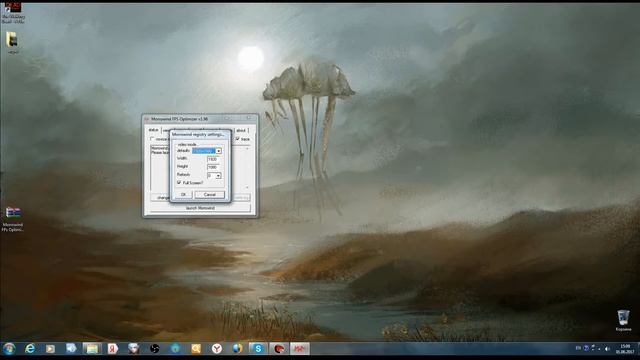
Task: Open the anime character portrait taskbar icon
Action: point(133,349)
